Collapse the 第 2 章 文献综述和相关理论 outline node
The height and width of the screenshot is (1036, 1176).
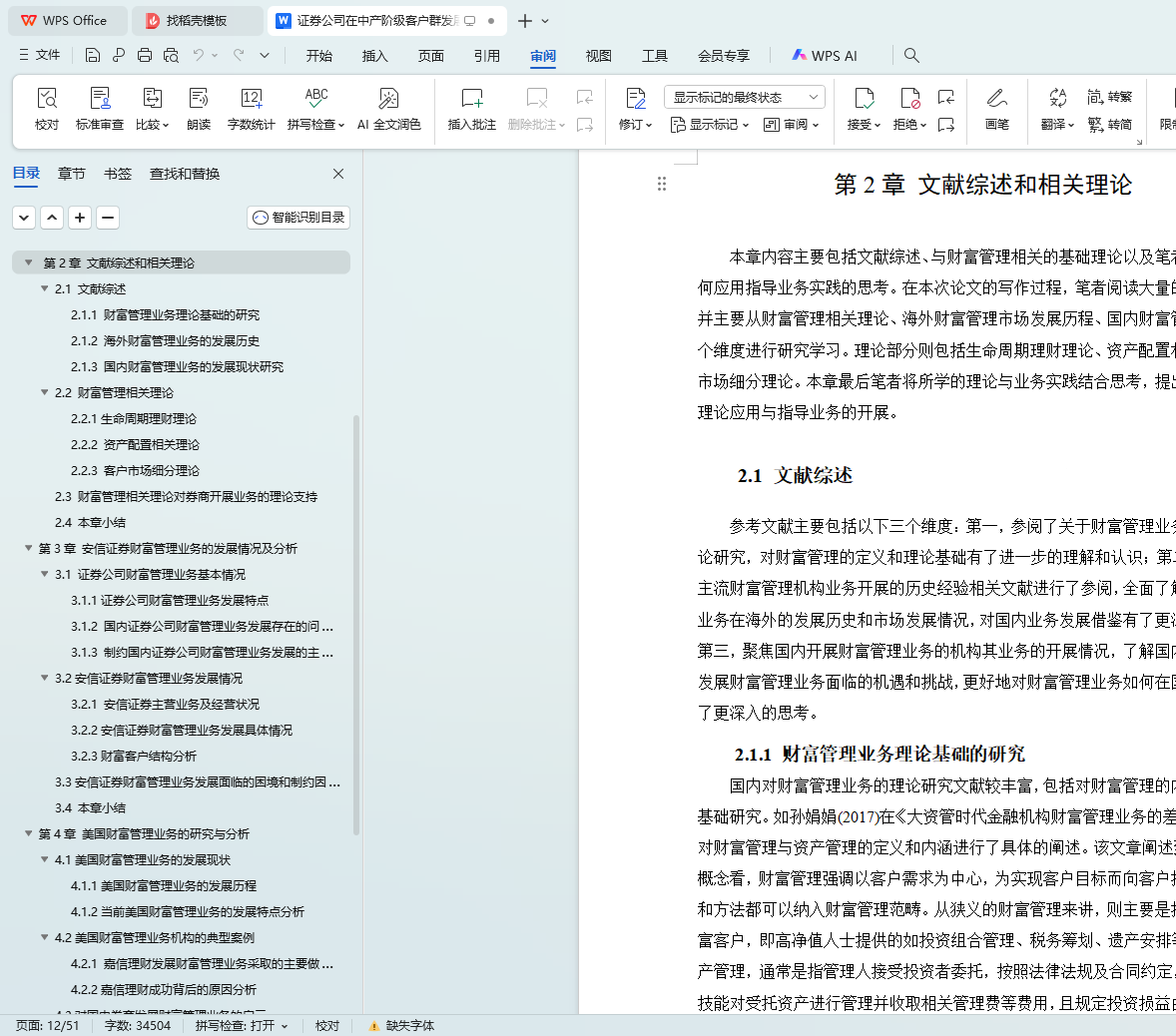click(x=29, y=262)
